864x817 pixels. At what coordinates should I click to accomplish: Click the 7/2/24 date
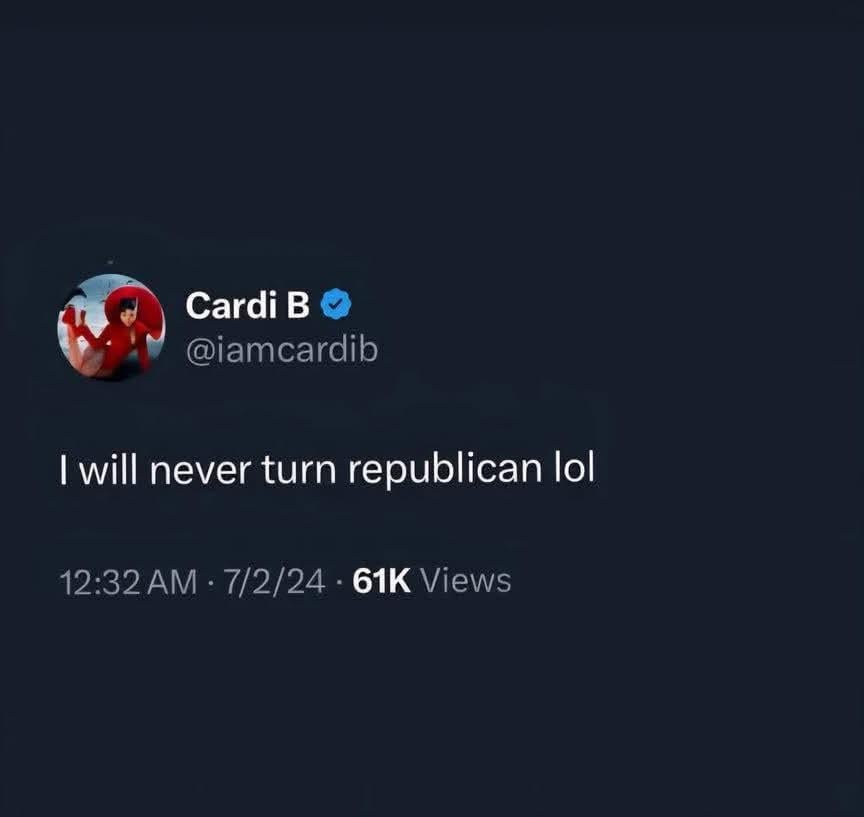274,582
